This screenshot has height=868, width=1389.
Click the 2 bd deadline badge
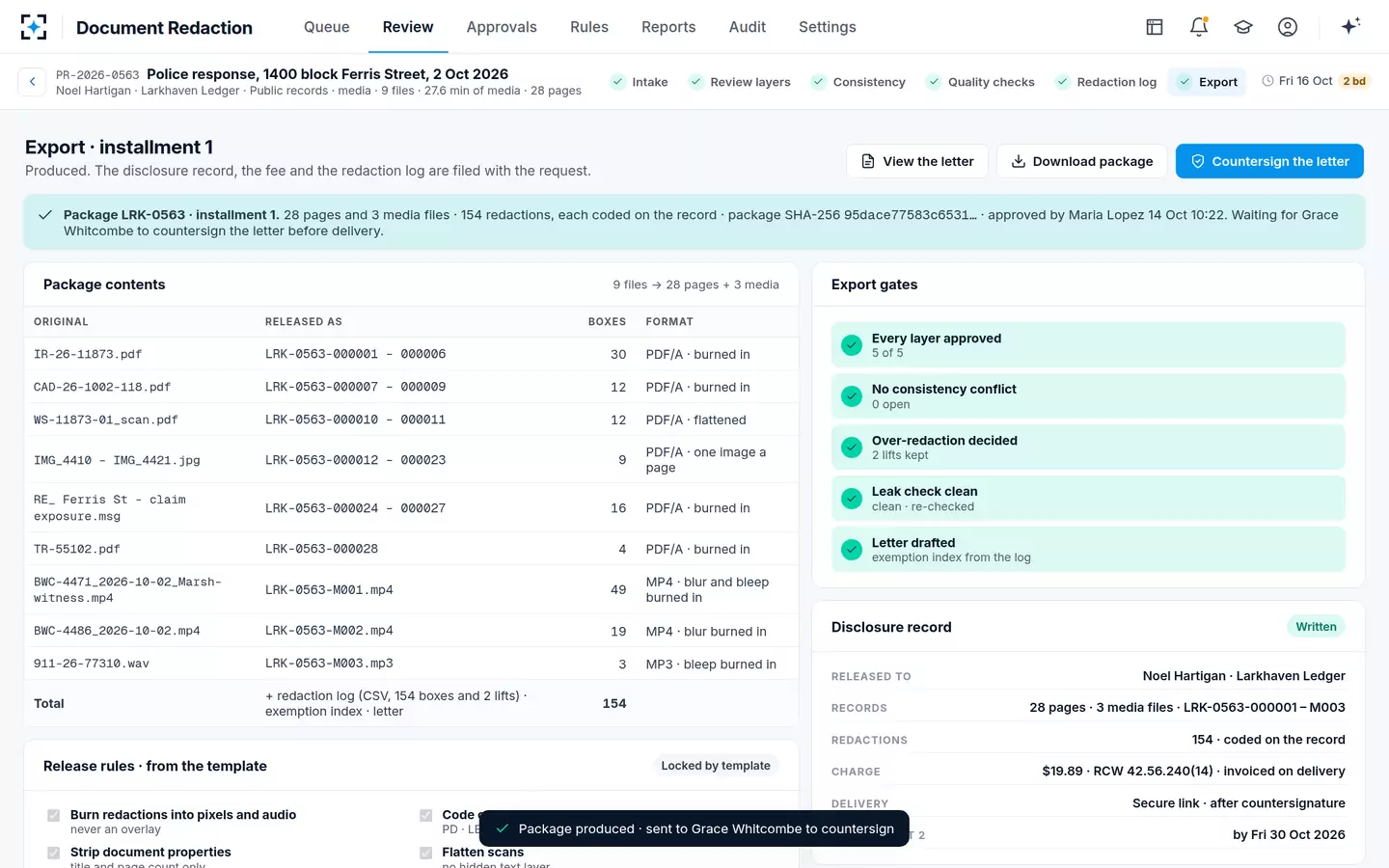point(1354,81)
